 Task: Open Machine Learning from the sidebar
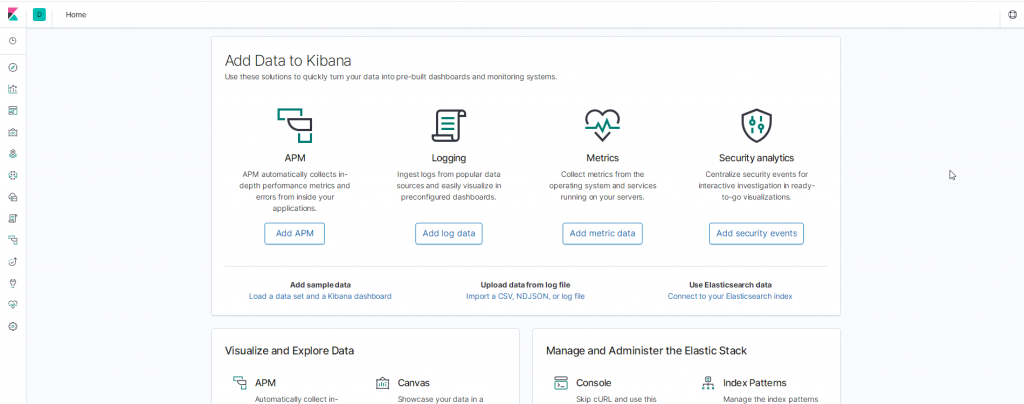coord(12,176)
